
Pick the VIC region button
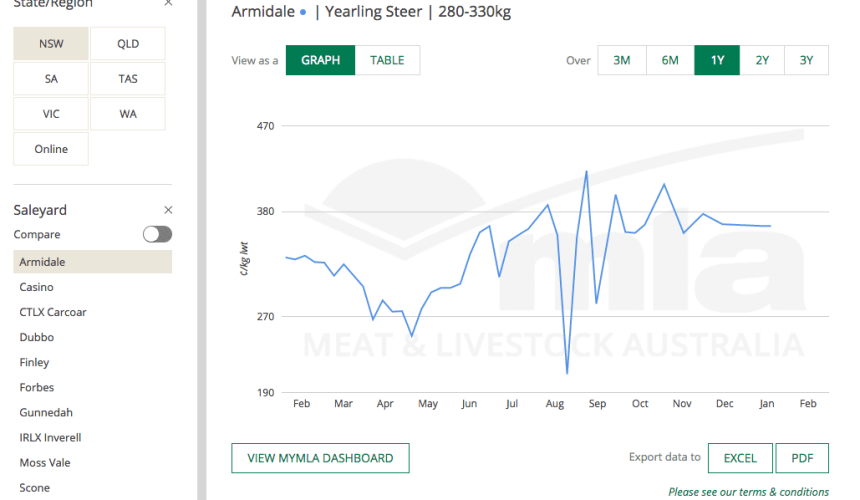click(x=51, y=113)
